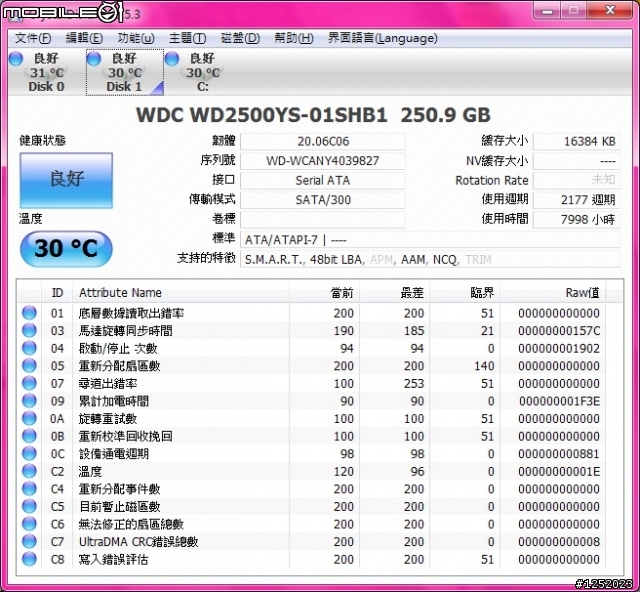Select the 累計加電時間 row
Screen dimensions: 640x592
(x=312, y=401)
